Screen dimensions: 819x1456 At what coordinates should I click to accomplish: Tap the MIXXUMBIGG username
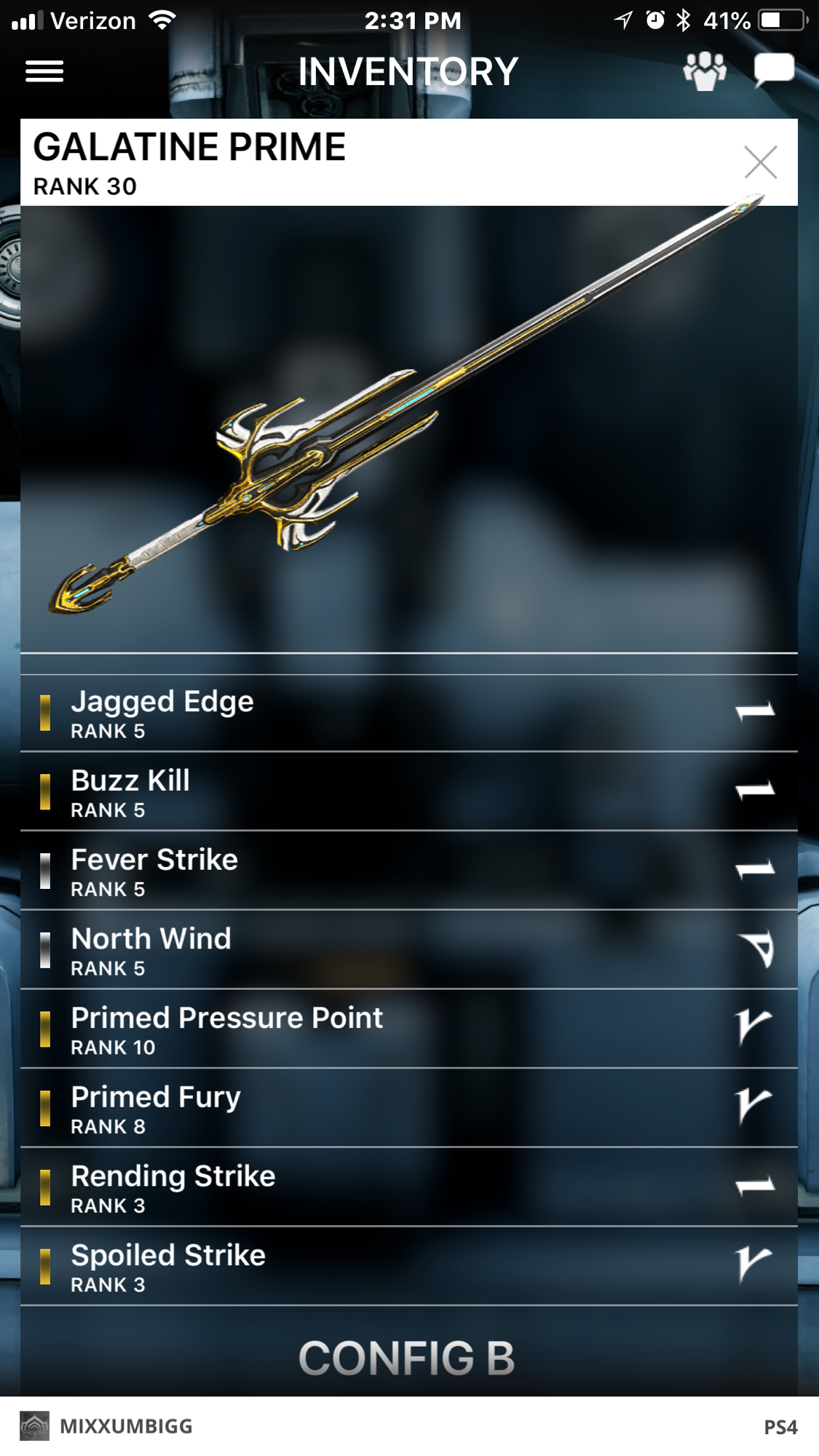coord(126,1426)
